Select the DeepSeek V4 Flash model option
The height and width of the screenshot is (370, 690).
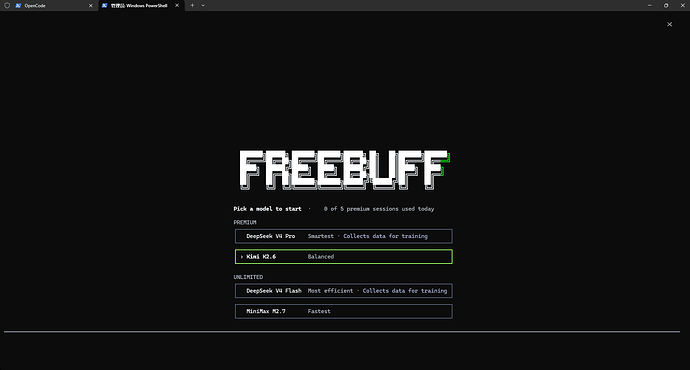click(x=343, y=291)
